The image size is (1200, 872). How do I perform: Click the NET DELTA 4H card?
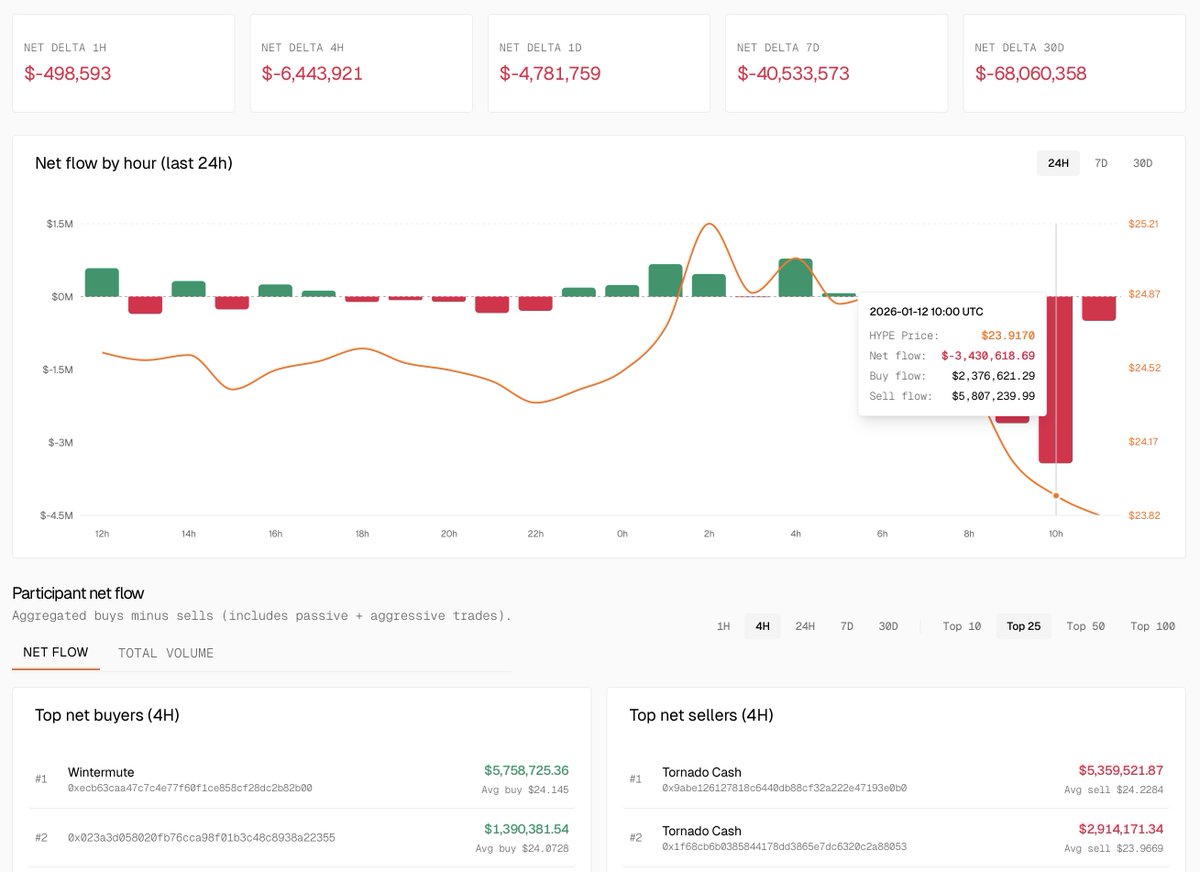click(361, 63)
